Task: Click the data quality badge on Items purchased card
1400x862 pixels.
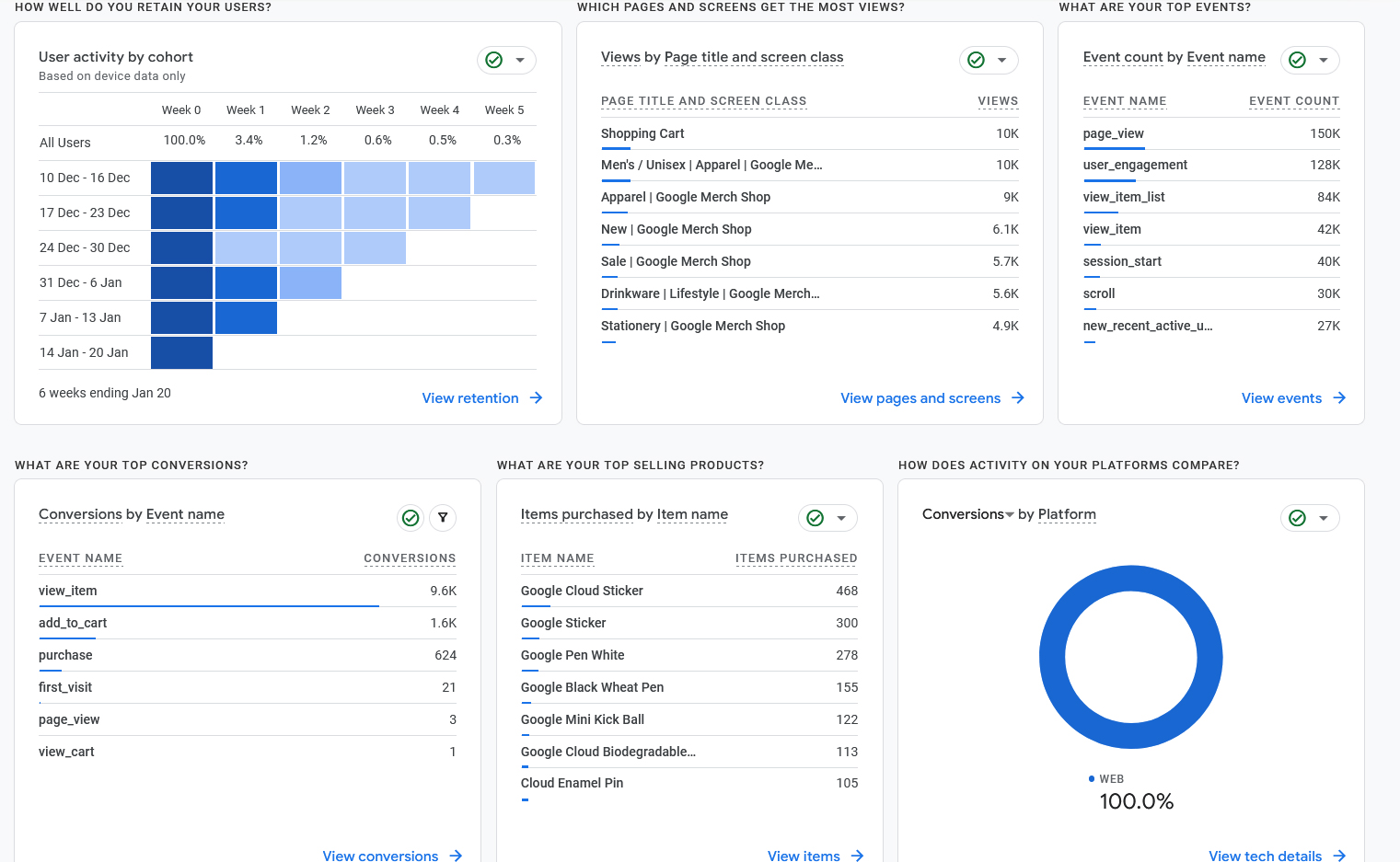Action: coord(816,518)
